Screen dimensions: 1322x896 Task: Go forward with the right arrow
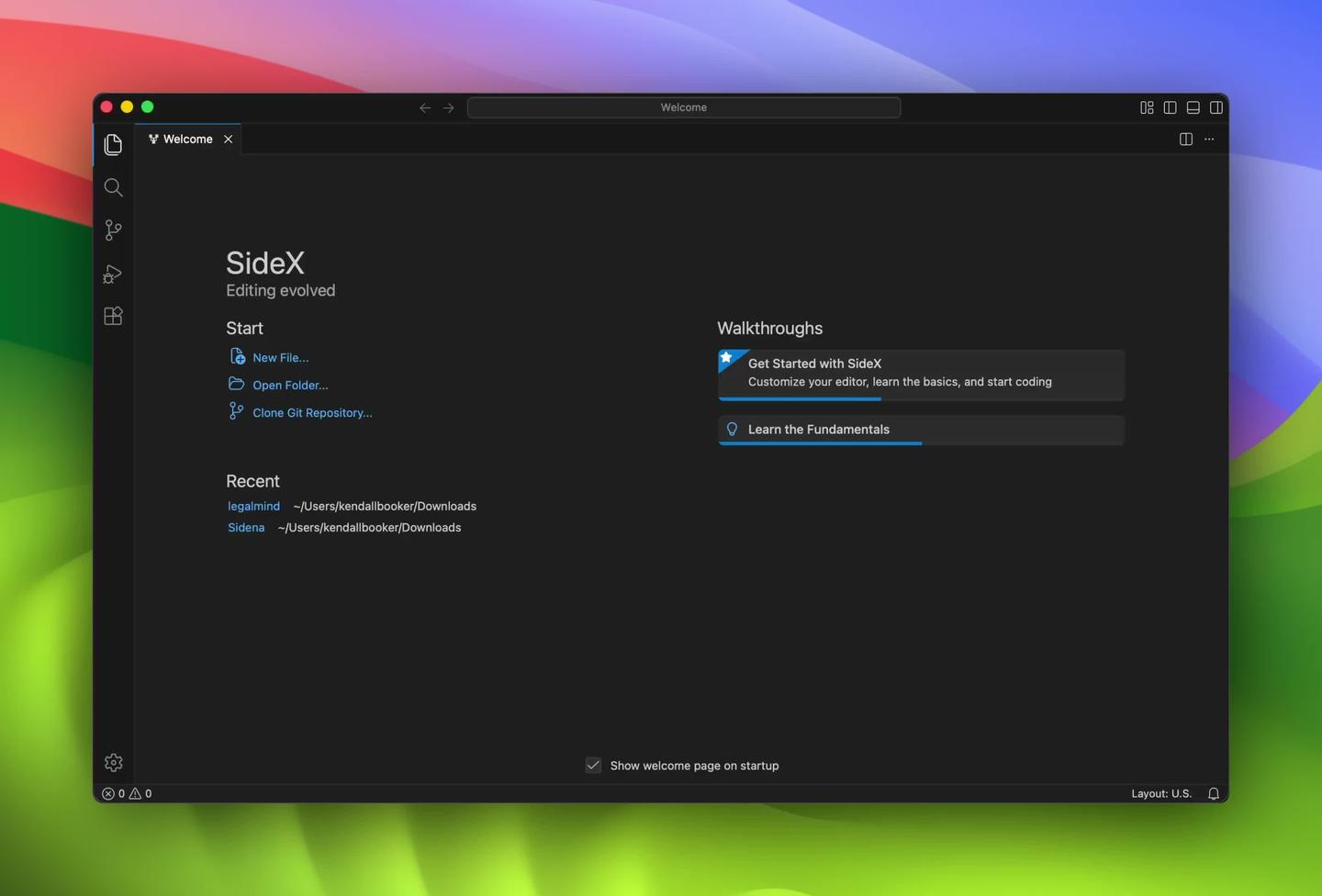click(x=449, y=107)
